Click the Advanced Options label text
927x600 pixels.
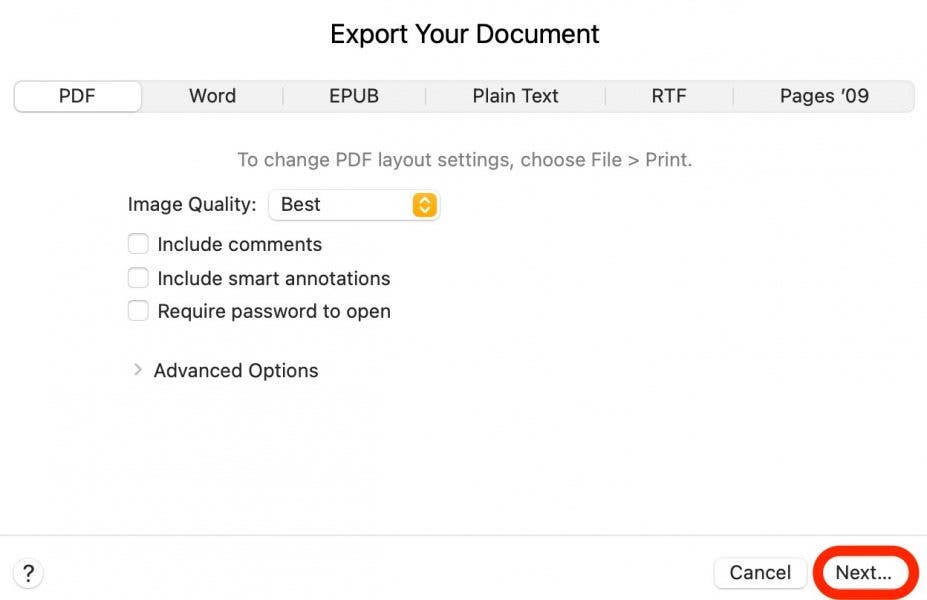point(235,370)
